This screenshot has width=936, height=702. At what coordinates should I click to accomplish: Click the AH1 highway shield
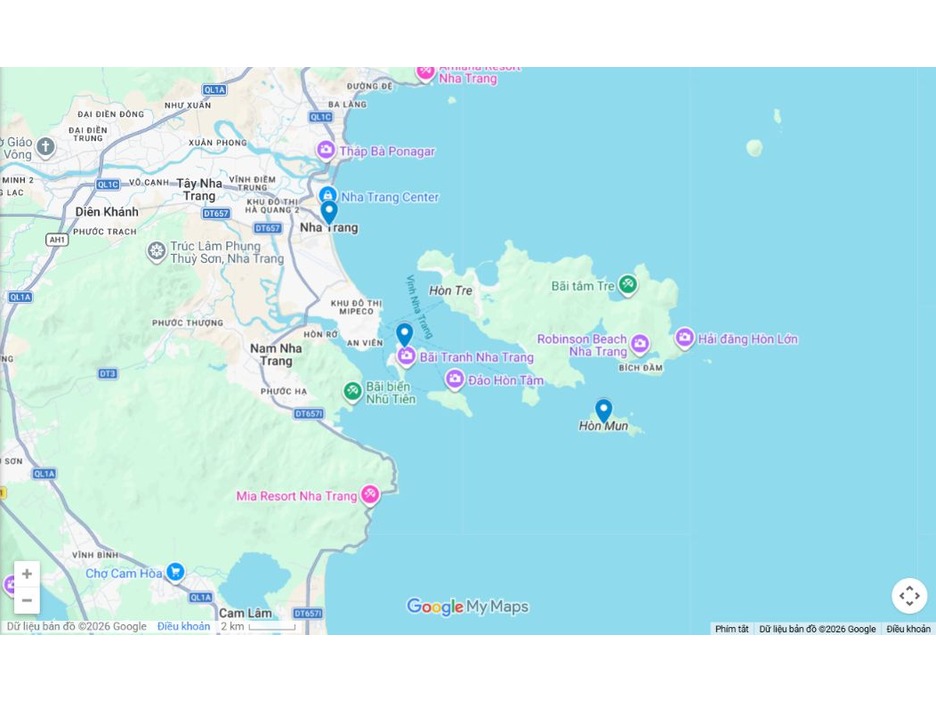click(x=57, y=239)
